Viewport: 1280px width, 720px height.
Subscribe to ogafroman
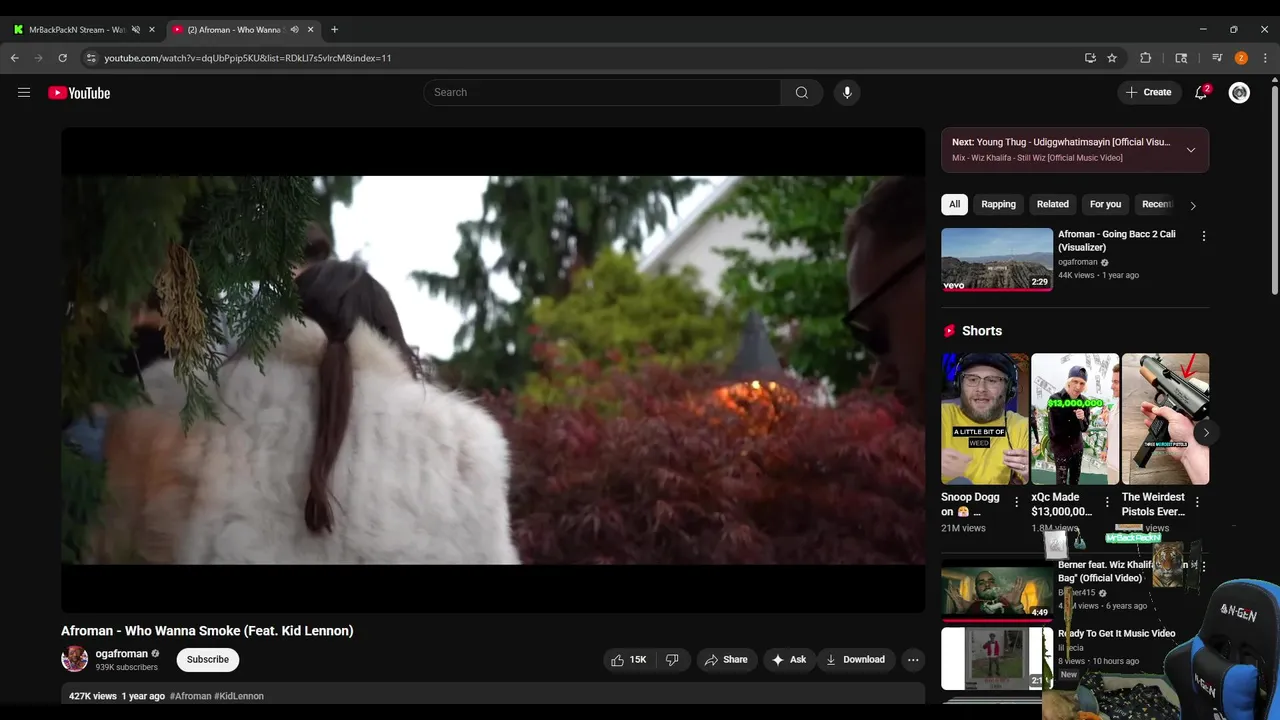click(x=208, y=659)
